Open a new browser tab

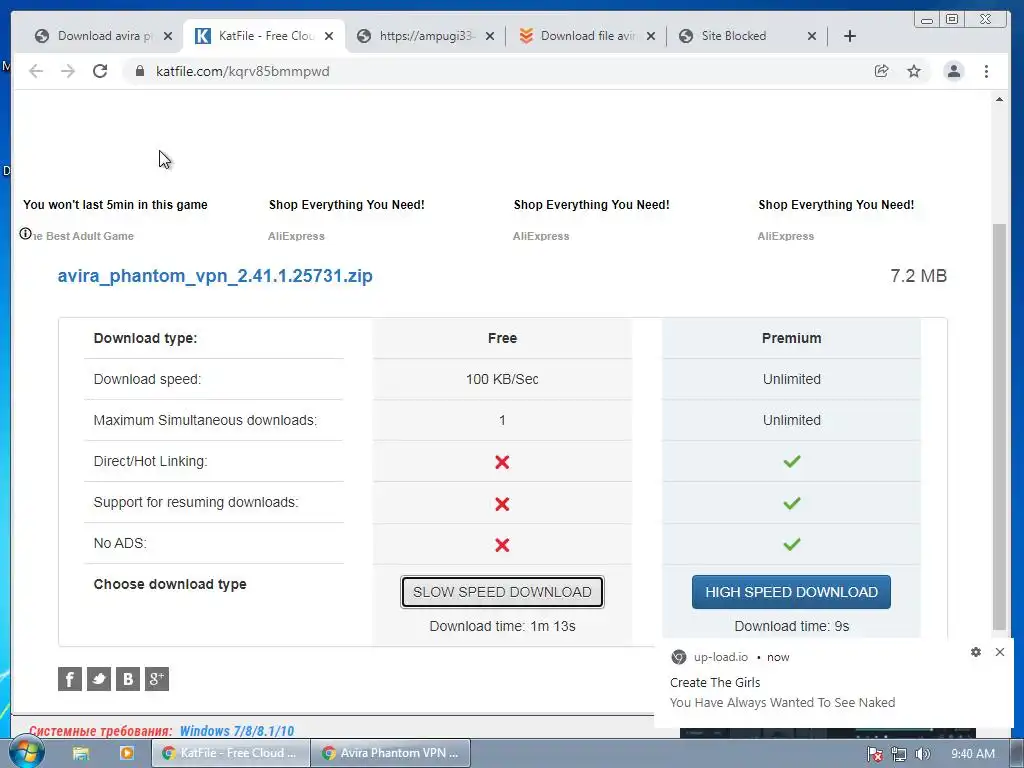click(x=850, y=36)
